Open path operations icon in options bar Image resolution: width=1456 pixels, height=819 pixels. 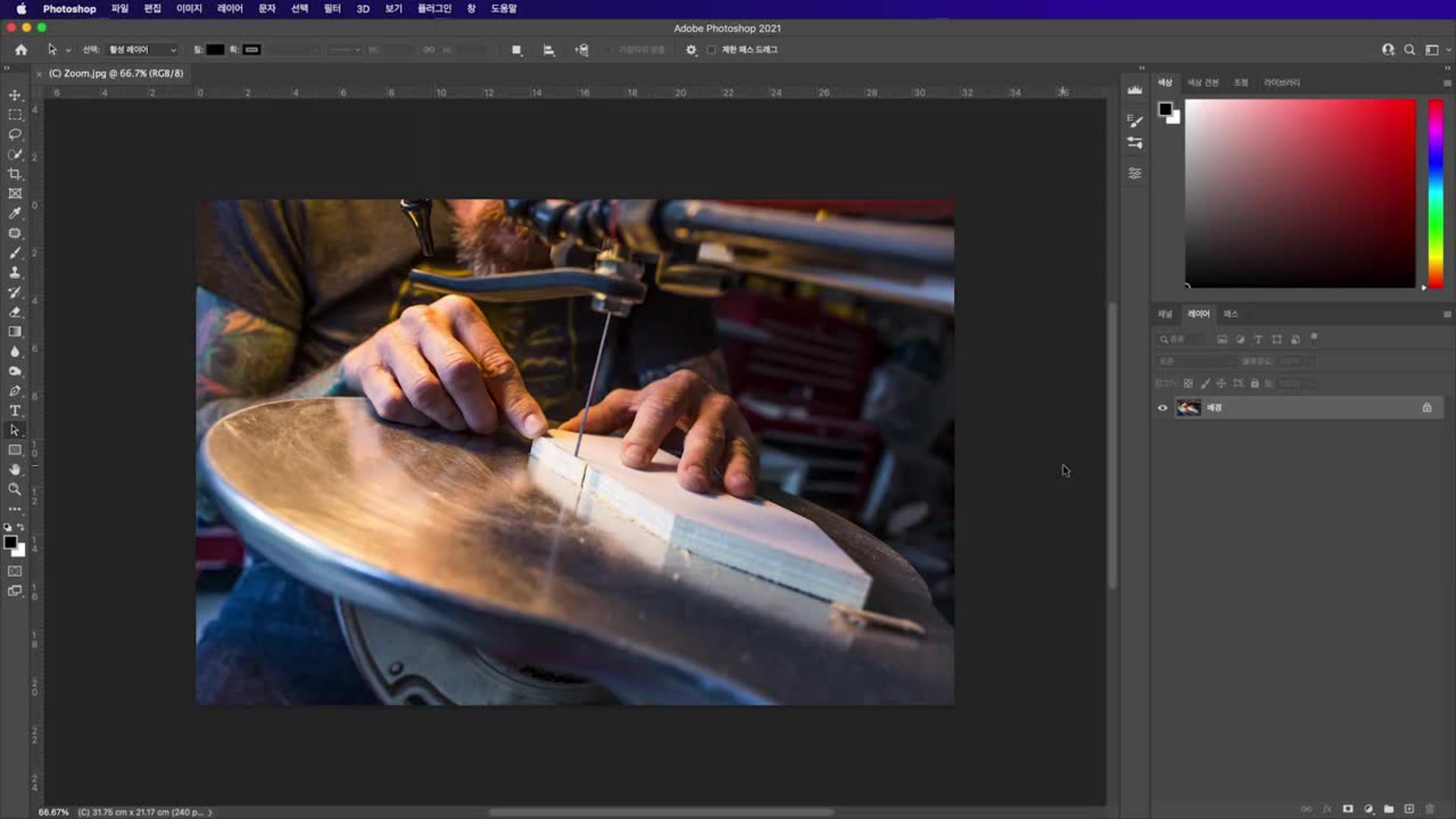coord(516,50)
